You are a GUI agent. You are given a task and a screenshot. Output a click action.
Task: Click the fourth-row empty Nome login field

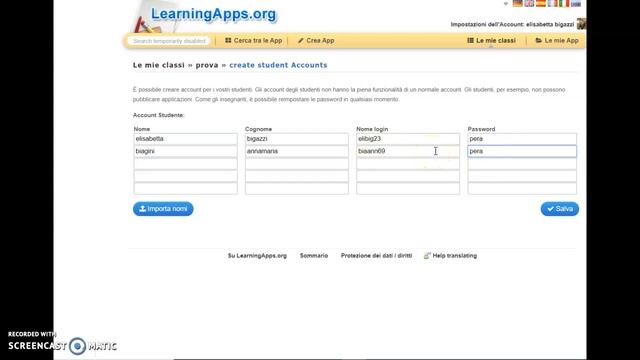[x=408, y=176]
